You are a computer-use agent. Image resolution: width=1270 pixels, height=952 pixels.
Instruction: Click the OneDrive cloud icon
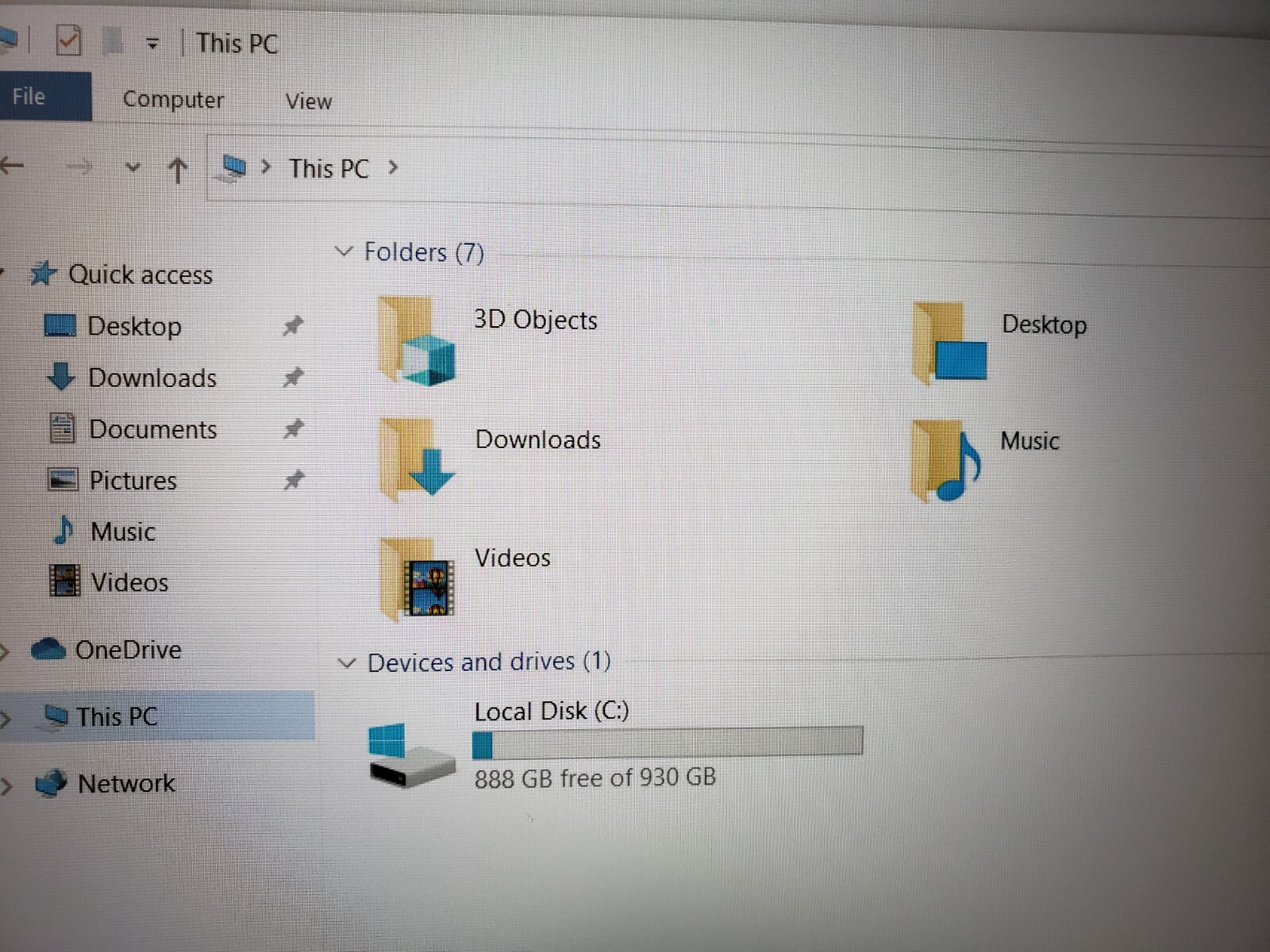[48, 649]
